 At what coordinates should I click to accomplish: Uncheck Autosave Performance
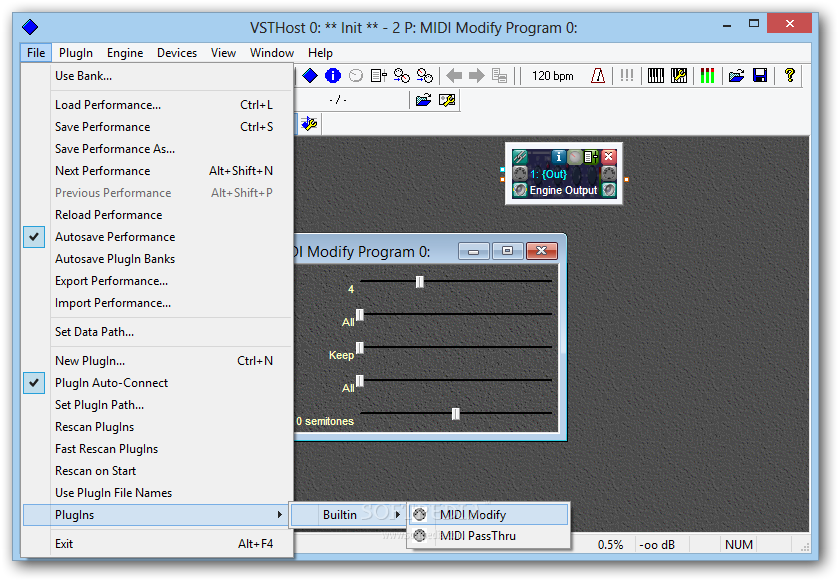tap(157, 237)
